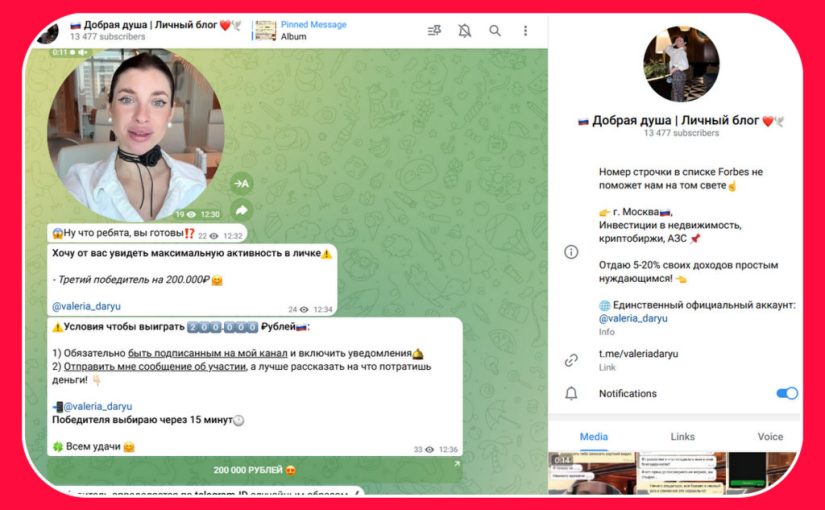
Task: Toggle the Notifications switch
Action: pos(786,393)
